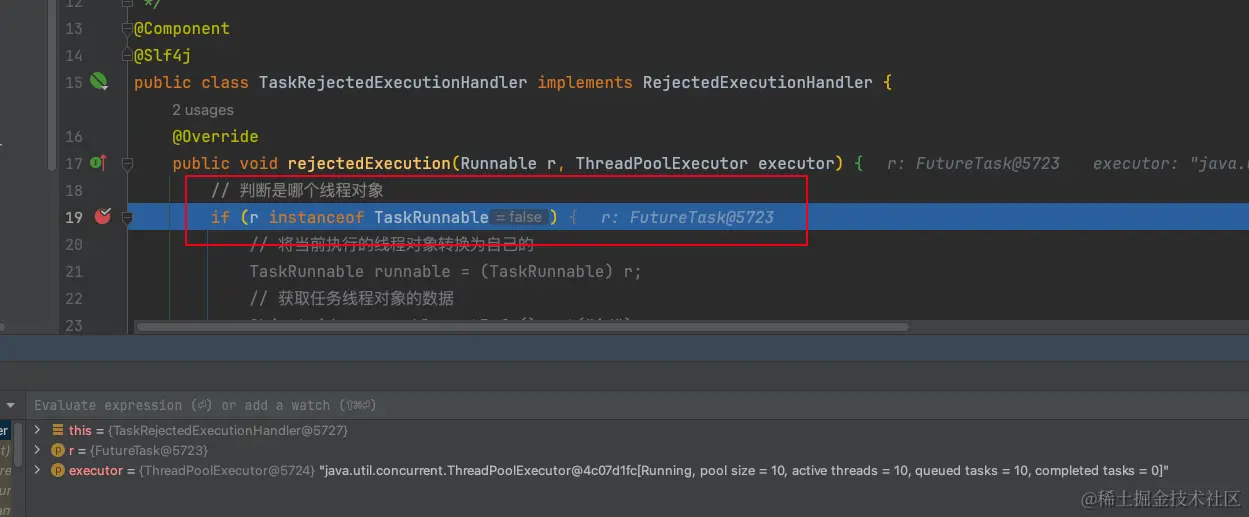Click the parameter icon beside executor variable

[58, 470]
